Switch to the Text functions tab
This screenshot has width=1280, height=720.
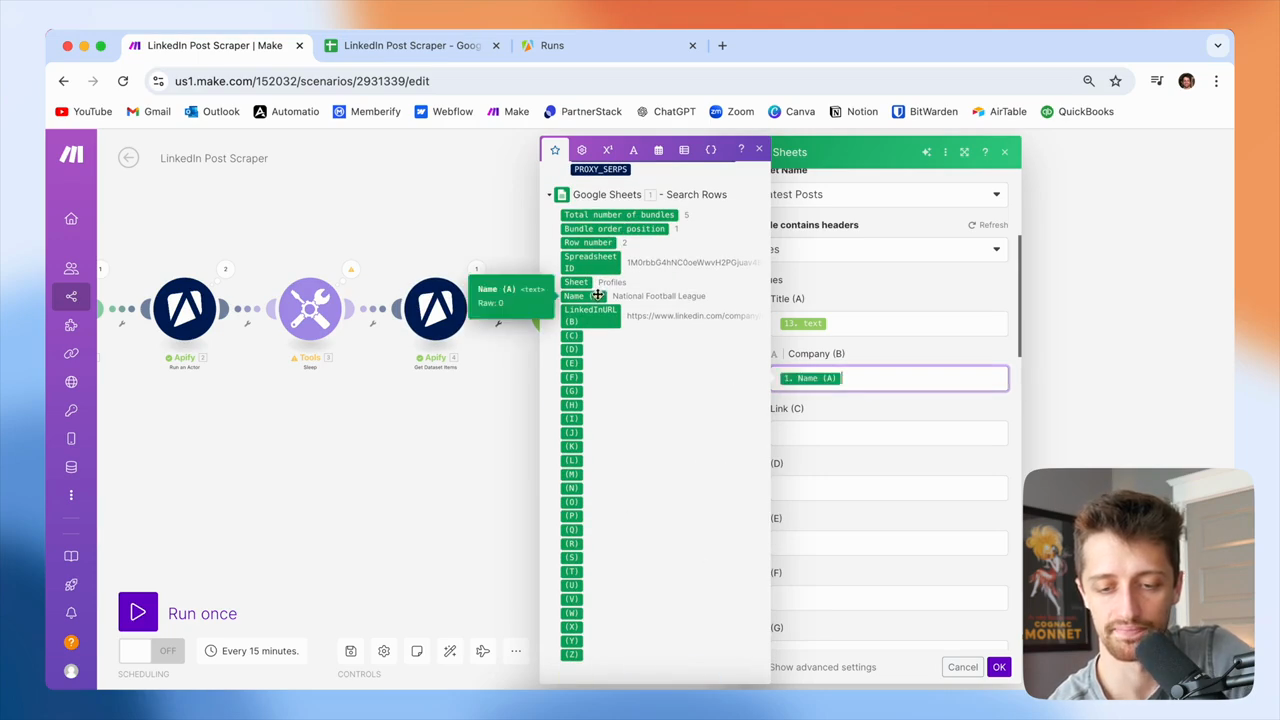633,150
